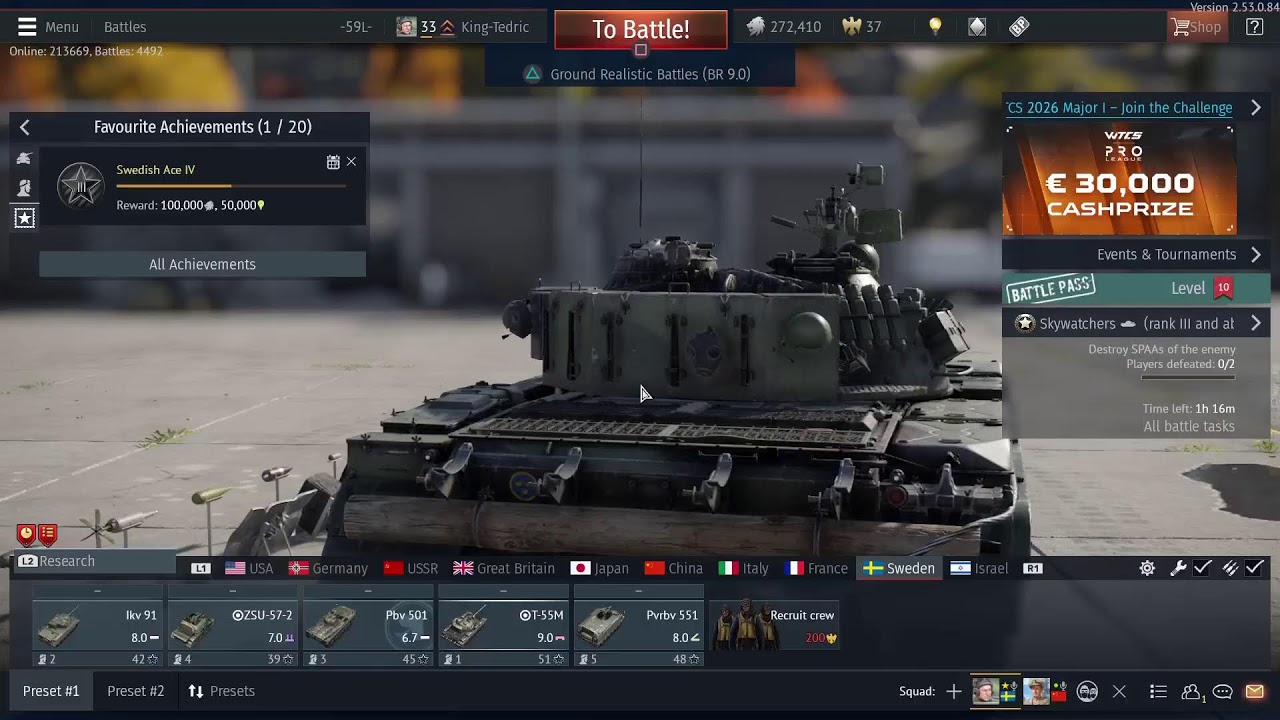Select Israel nation tab
The image size is (1280, 720).
(x=979, y=568)
